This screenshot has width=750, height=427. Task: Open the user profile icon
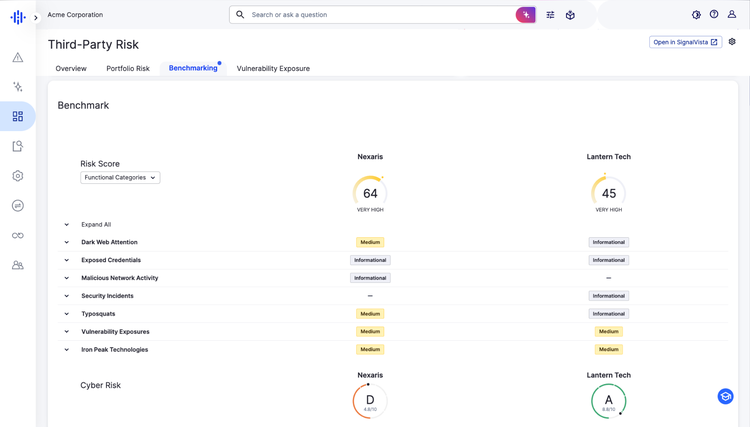(x=732, y=14)
